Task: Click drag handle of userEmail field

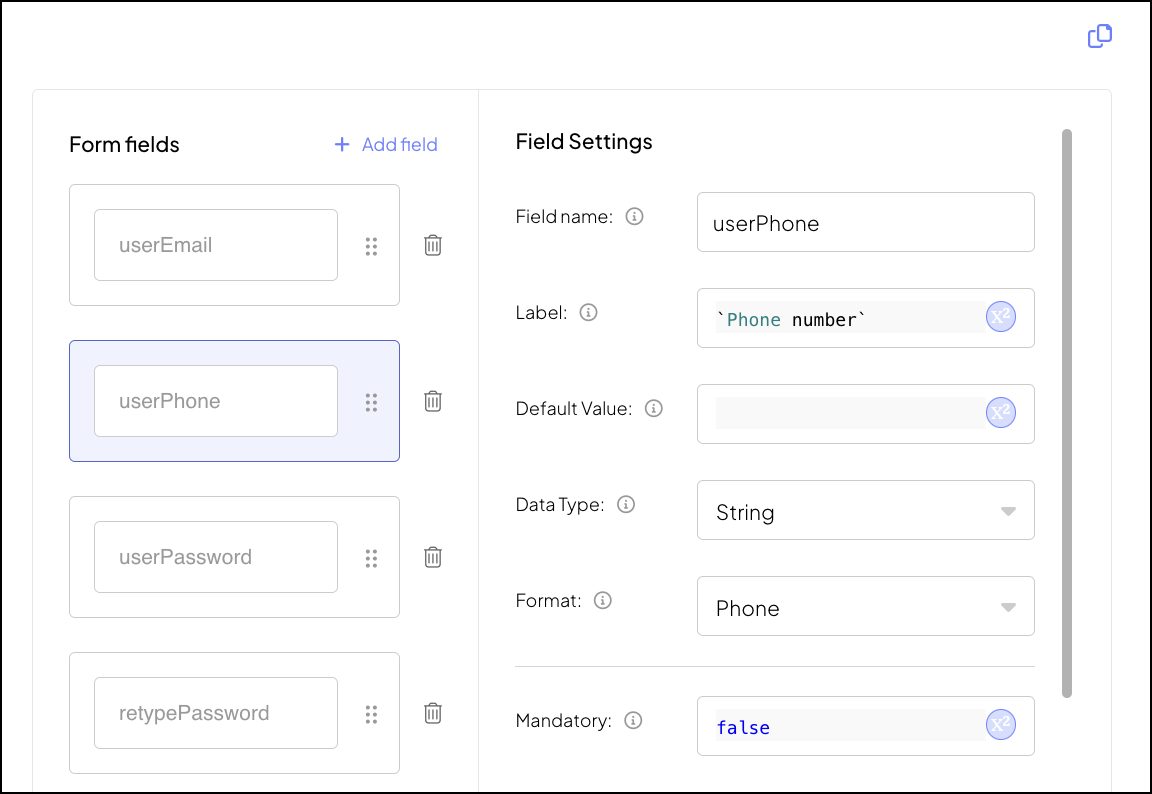Action: [371, 246]
